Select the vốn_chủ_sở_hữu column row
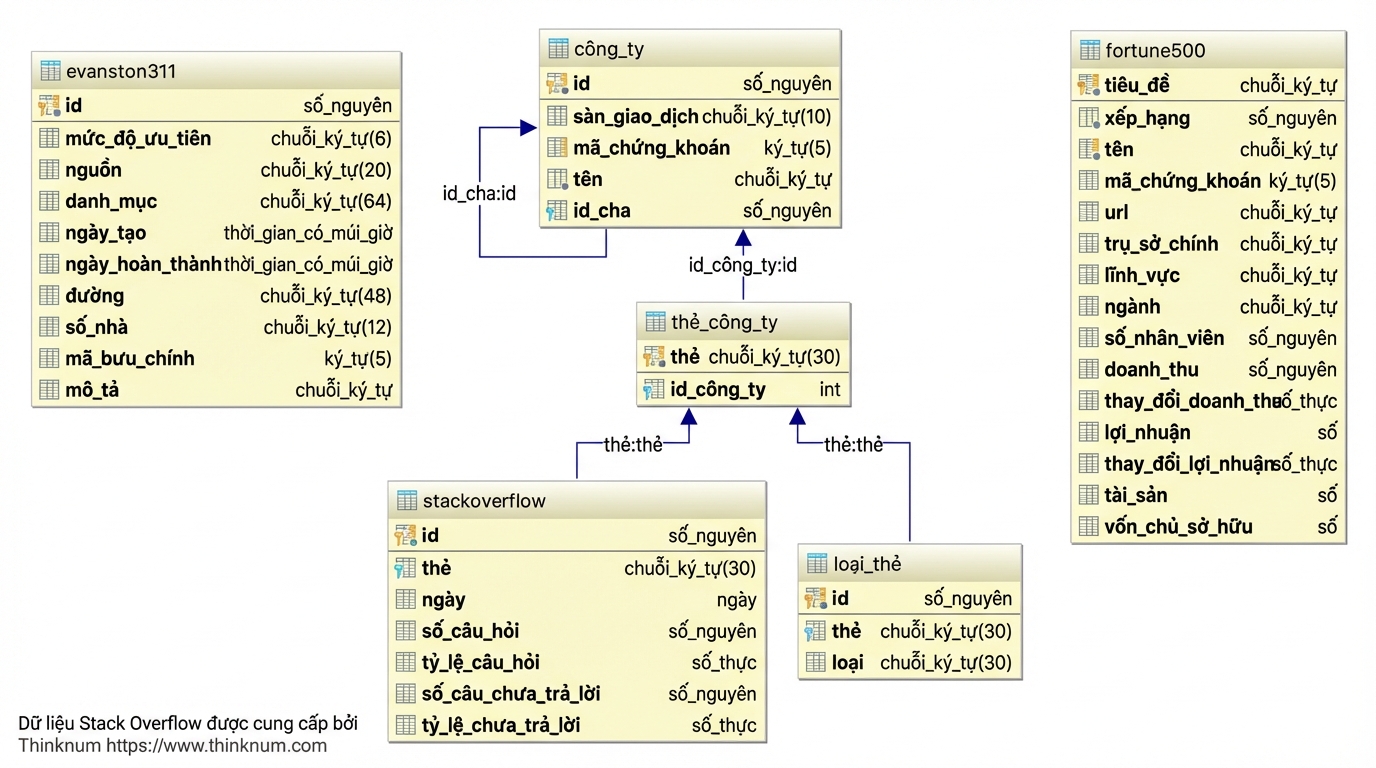This screenshot has height=768, width=1376. click(x=1208, y=527)
